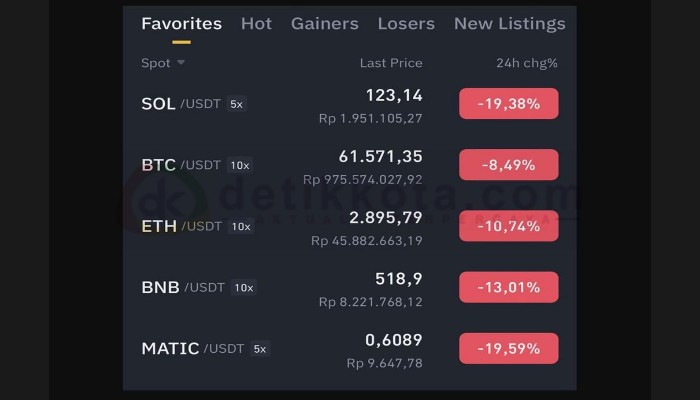The image size is (700, 400).
Task: Open the SOL/USDT trading pair
Action: click(x=350, y=104)
